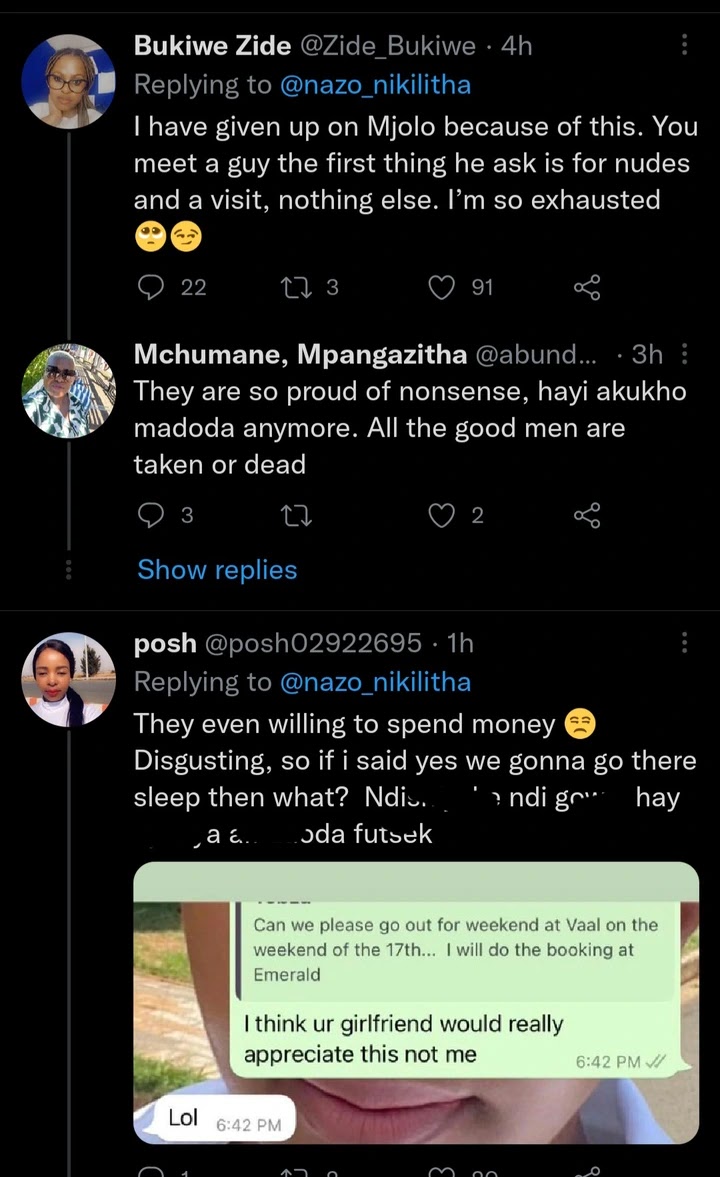Open @nazo_nikilitha mention in posh's reply
This screenshot has height=1177, width=720.
click(x=374, y=682)
